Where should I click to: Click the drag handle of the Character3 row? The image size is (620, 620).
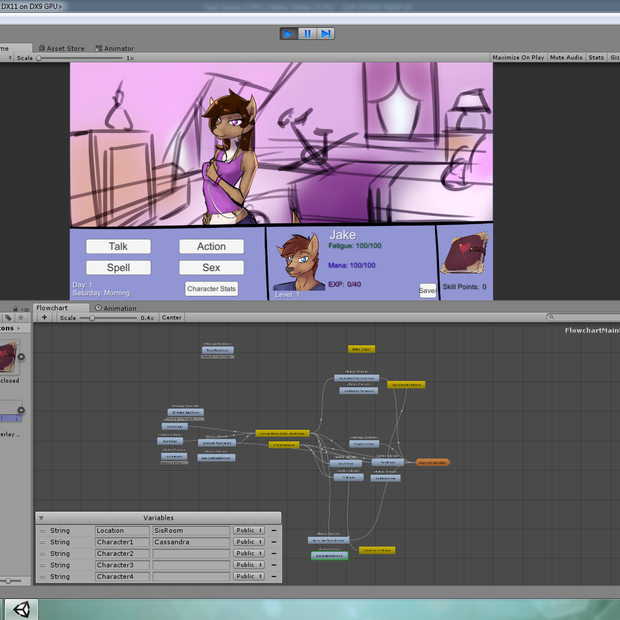tap(42, 565)
